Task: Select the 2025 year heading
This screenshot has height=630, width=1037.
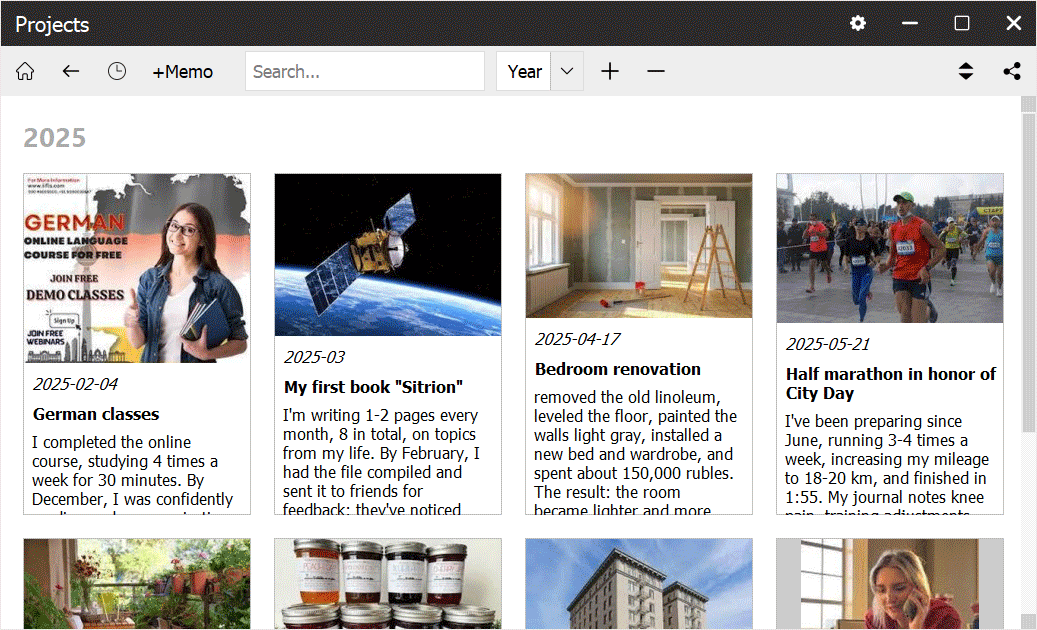Action: click(x=55, y=138)
